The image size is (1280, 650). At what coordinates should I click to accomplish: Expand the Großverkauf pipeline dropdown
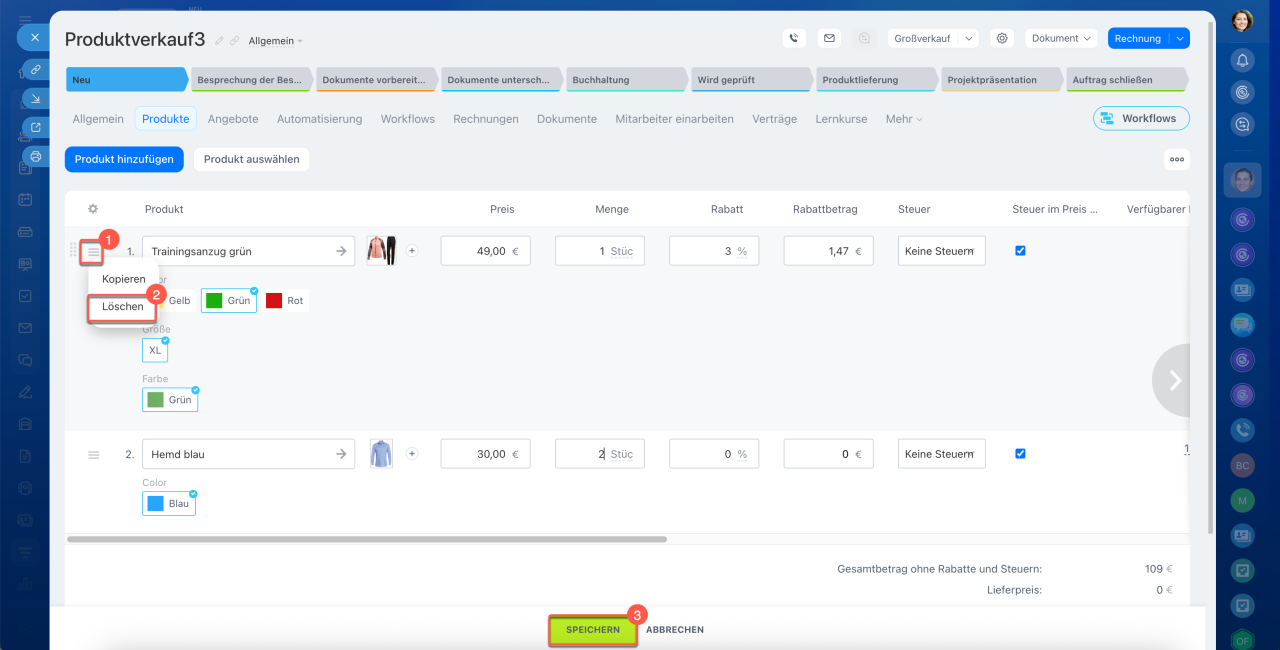(968, 39)
